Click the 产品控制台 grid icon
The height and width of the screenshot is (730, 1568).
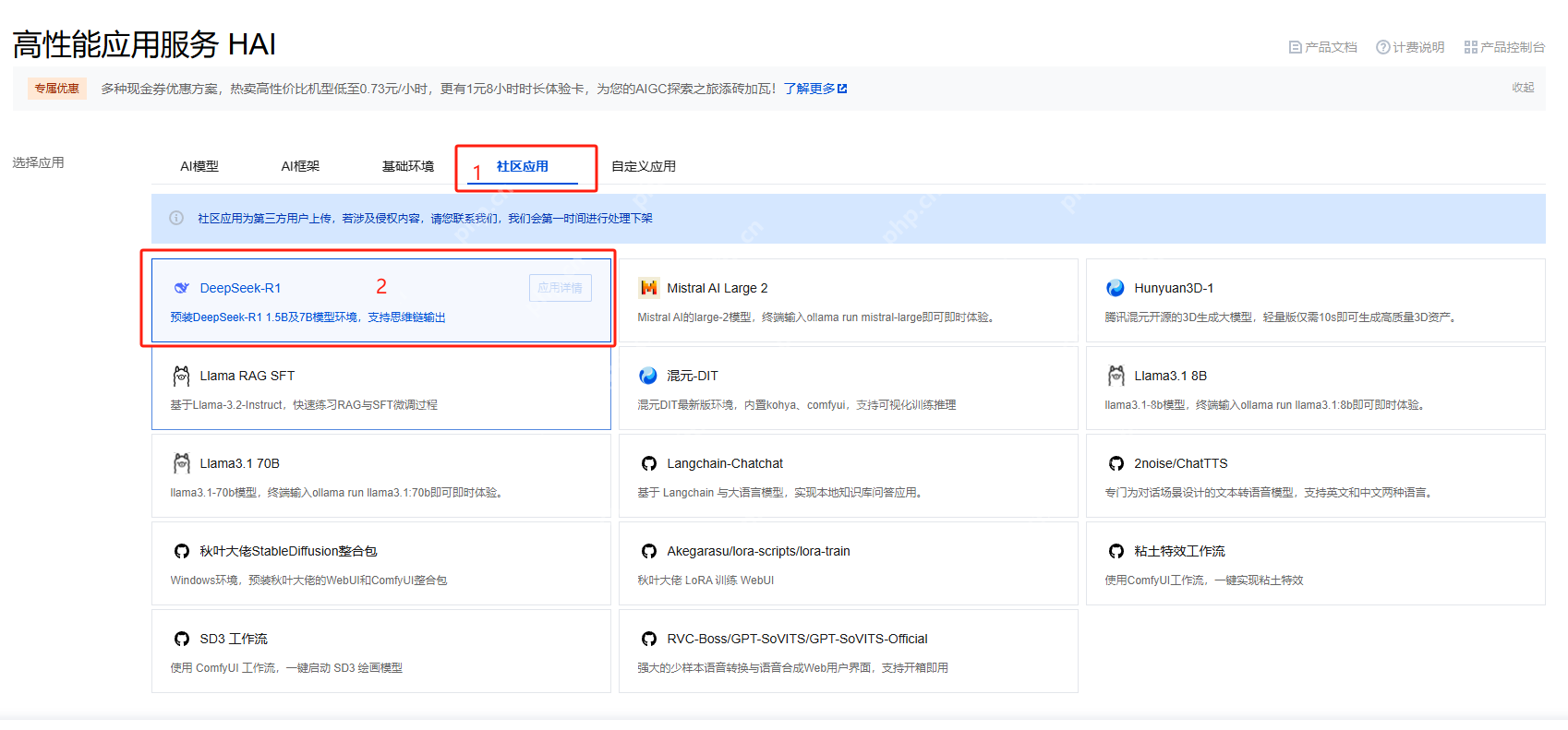[x=1471, y=47]
